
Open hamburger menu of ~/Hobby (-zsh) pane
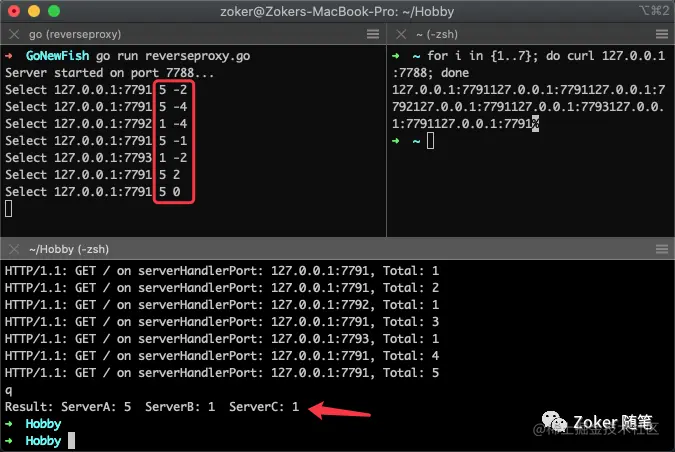662,249
